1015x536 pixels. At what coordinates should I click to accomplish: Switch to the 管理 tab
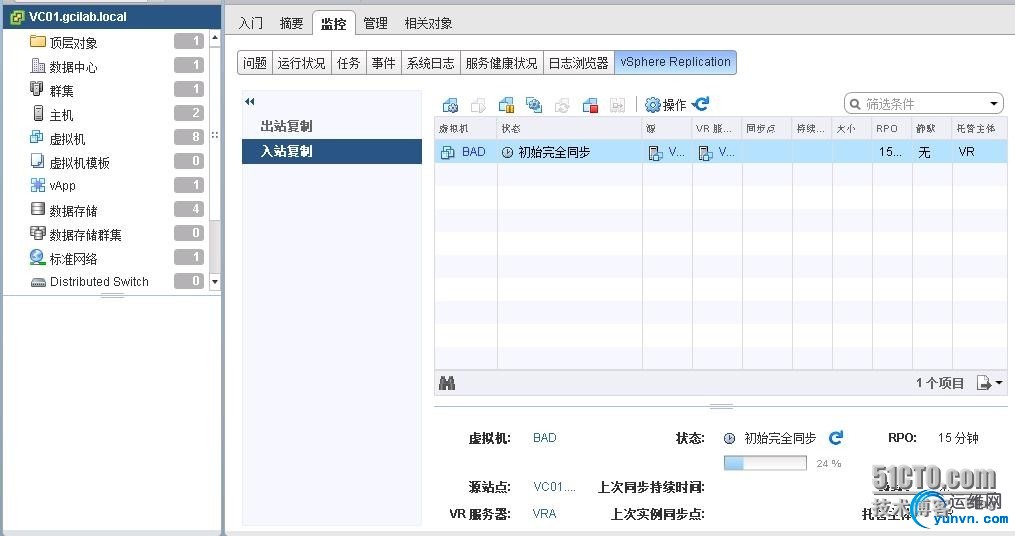tap(375, 23)
